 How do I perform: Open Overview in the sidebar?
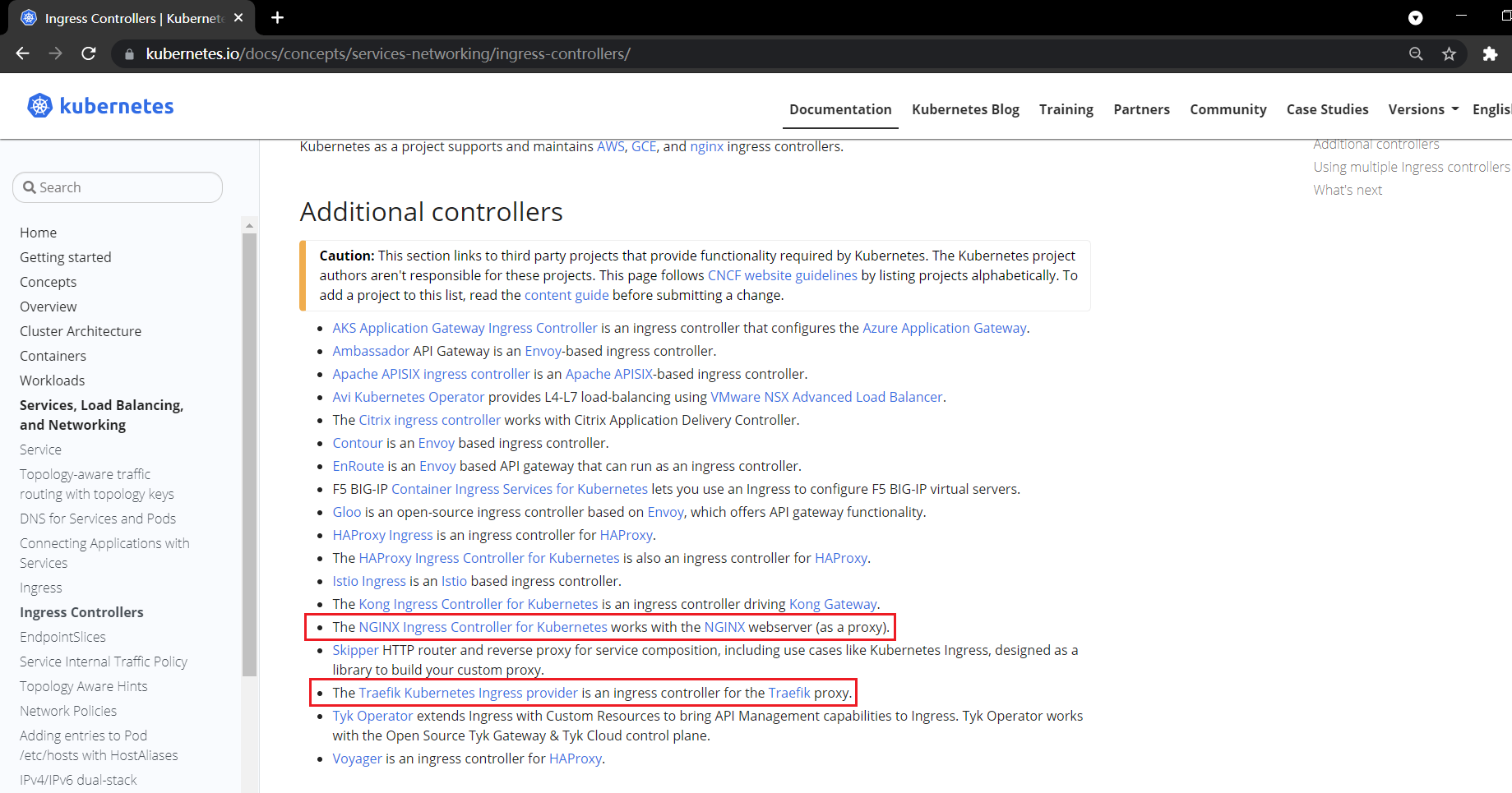coord(49,307)
